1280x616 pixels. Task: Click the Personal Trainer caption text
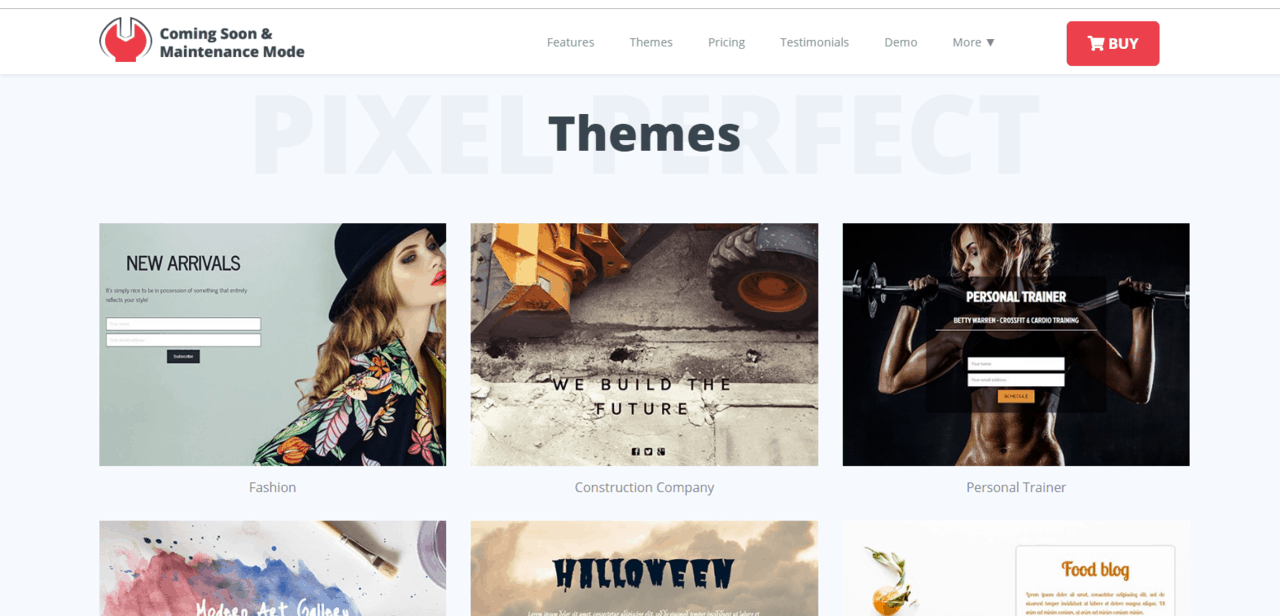tap(1016, 487)
